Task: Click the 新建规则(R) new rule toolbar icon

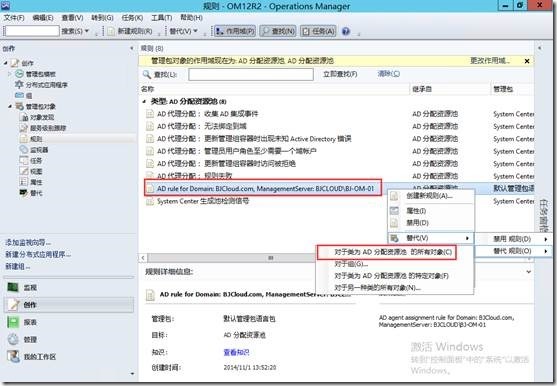Action: [111, 32]
